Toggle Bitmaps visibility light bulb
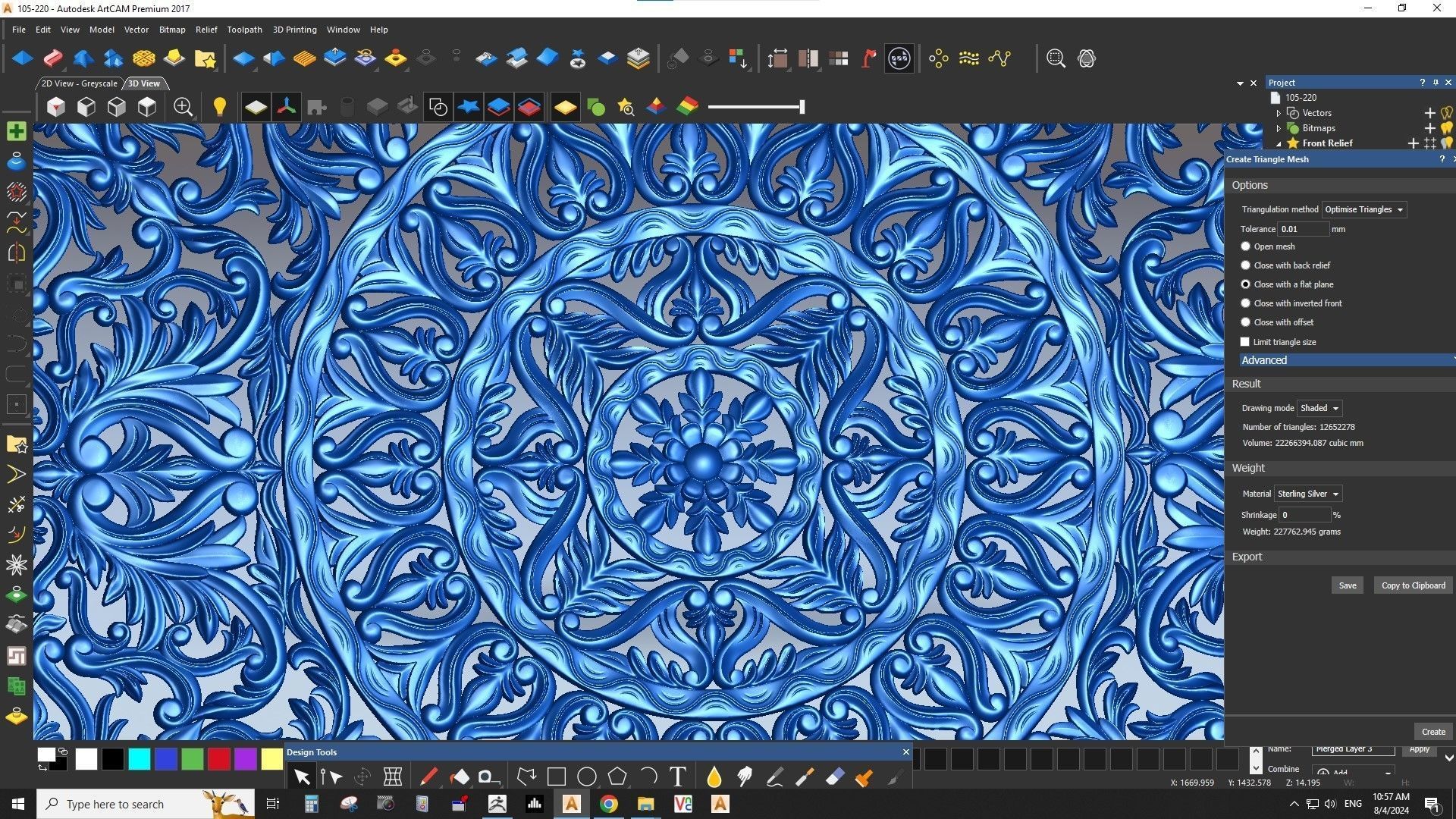This screenshot has height=819, width=1456. point(1447,128)
